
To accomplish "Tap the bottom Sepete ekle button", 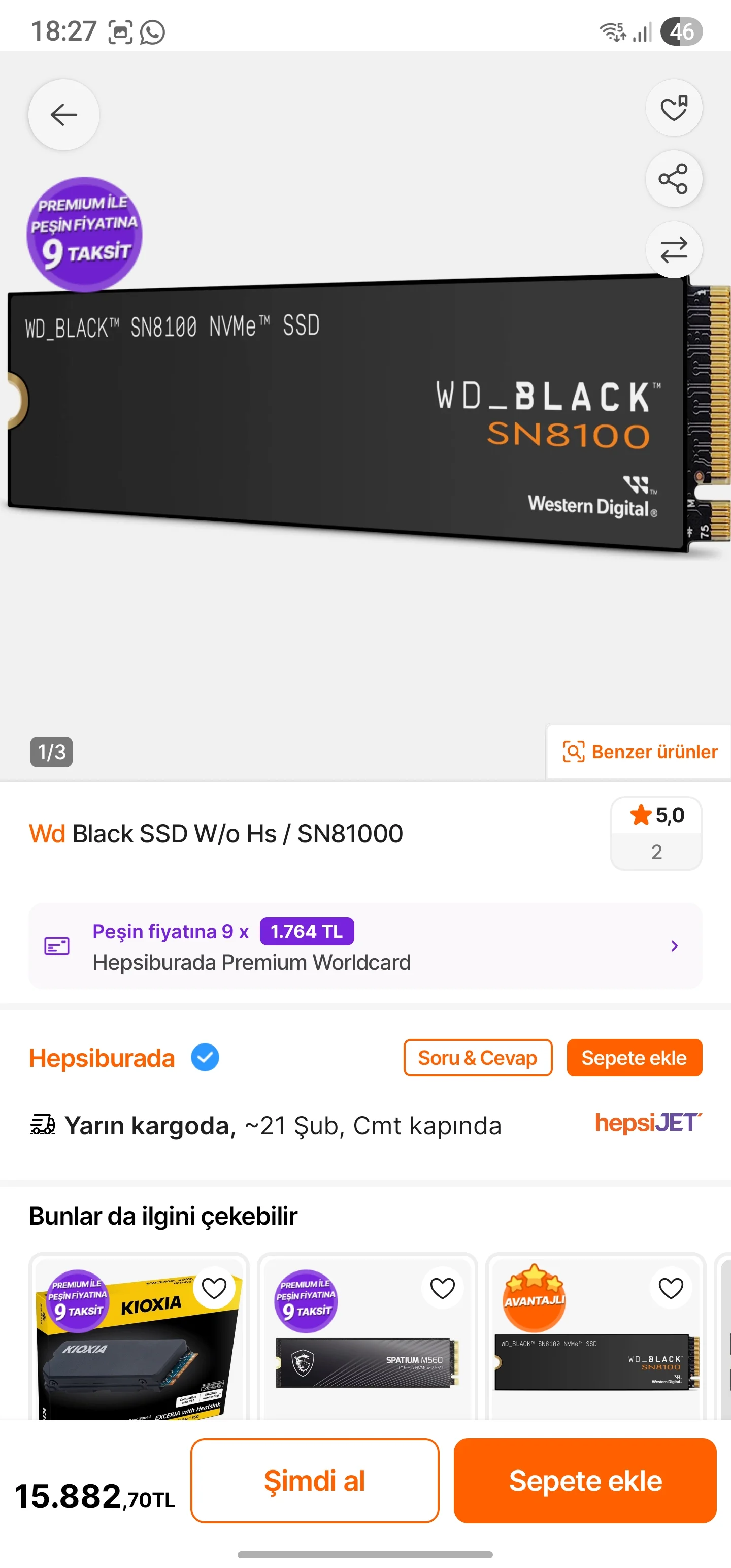I will coord(585,1480).
